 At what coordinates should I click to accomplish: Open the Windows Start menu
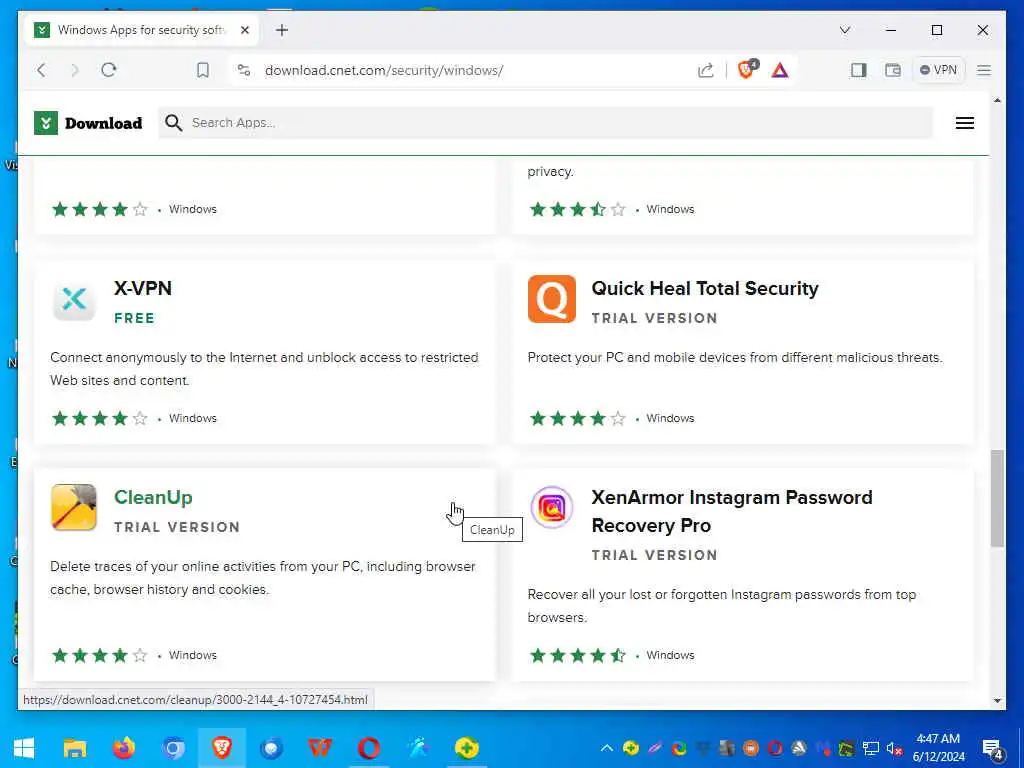(x=24, y=748)
